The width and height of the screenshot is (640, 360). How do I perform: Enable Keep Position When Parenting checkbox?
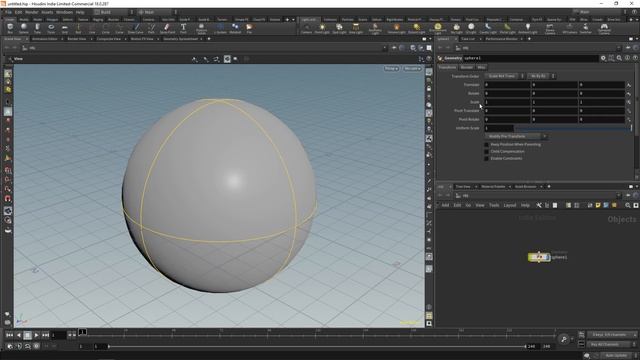[x=486, y=144]
